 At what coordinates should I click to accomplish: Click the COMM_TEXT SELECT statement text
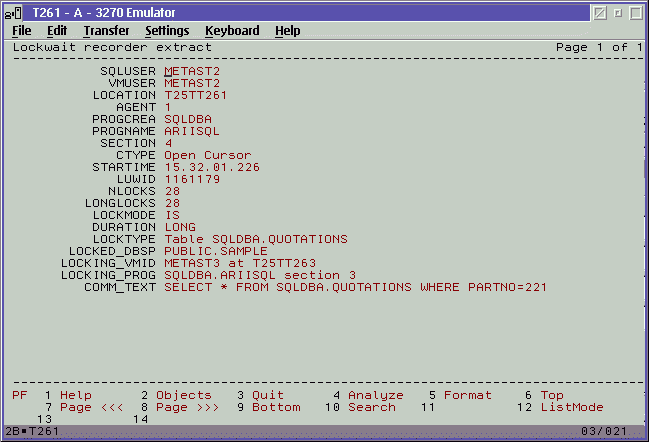(355, 287)
